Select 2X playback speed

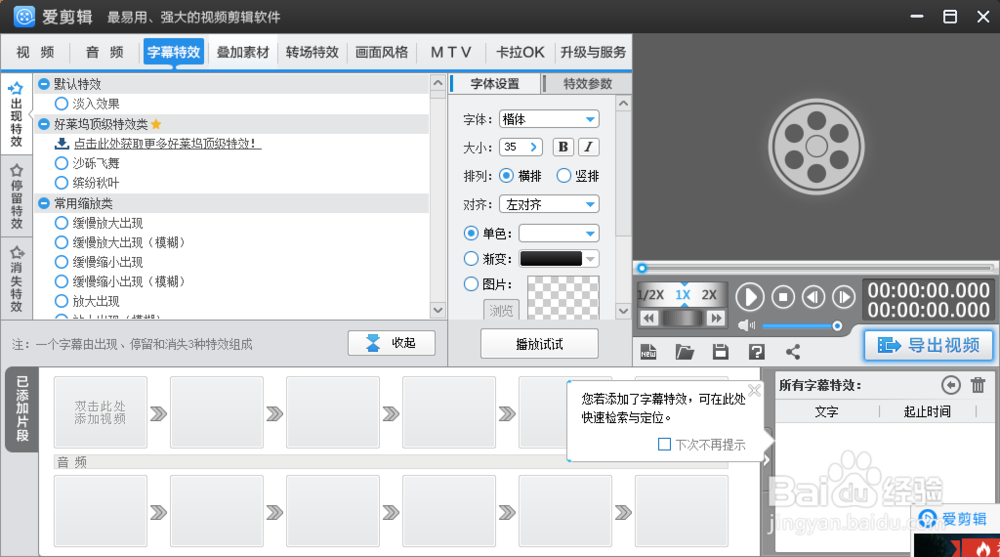pyautogui.click(x=709, y=295)
